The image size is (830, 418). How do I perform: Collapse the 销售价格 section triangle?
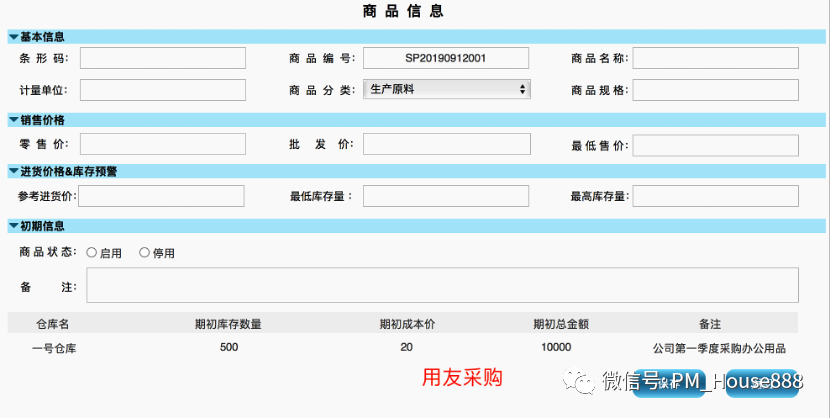(x=13, y=120)
